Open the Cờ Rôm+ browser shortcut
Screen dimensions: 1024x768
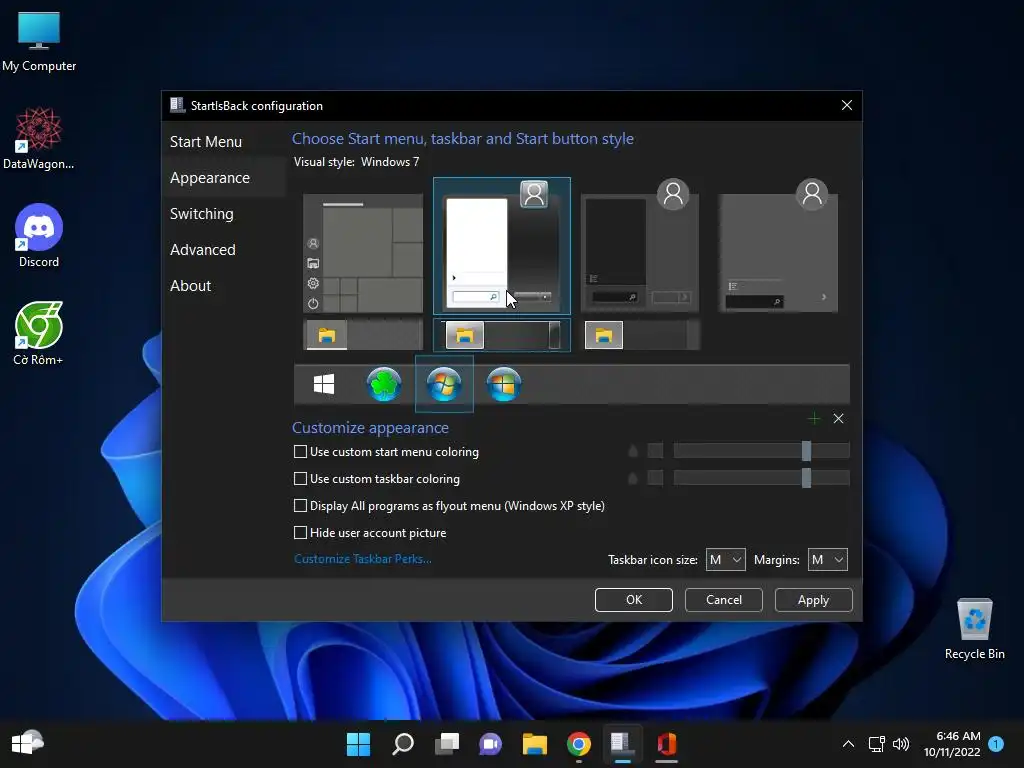coord(39,334)
